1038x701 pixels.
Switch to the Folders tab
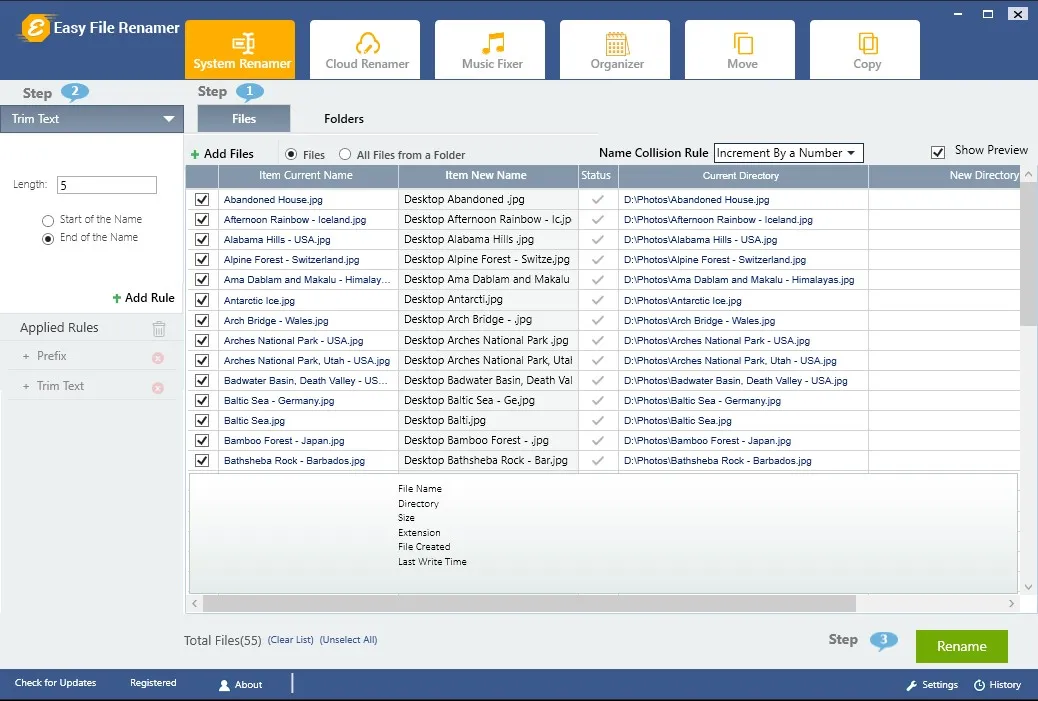point(344,119)
